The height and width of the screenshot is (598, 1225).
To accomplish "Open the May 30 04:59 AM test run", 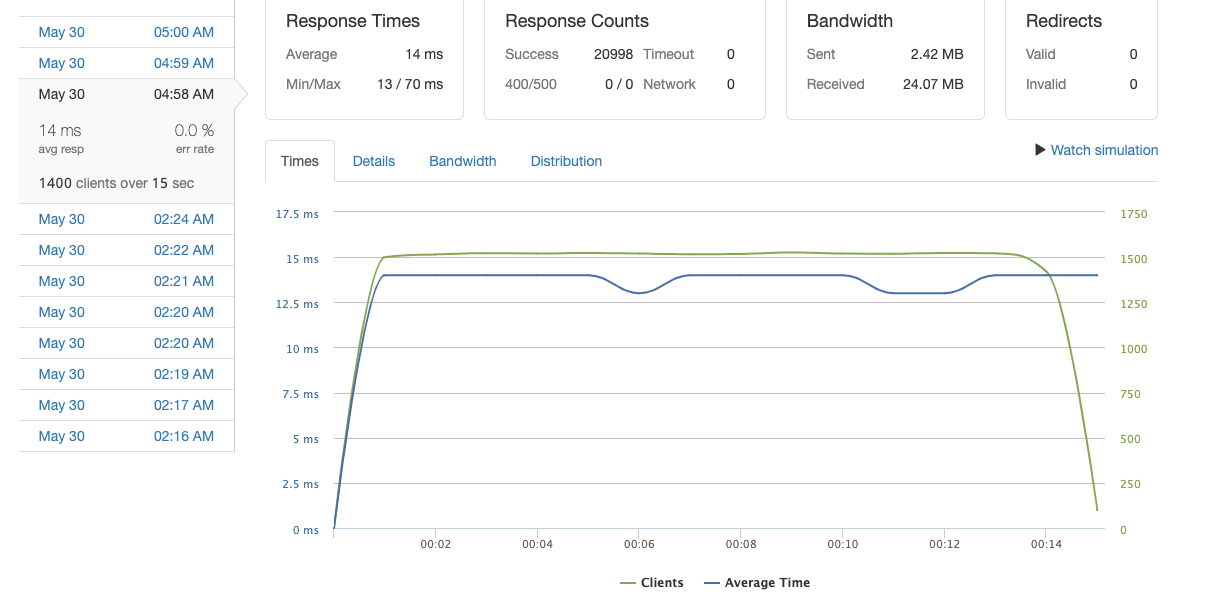I will pos(126,63).
